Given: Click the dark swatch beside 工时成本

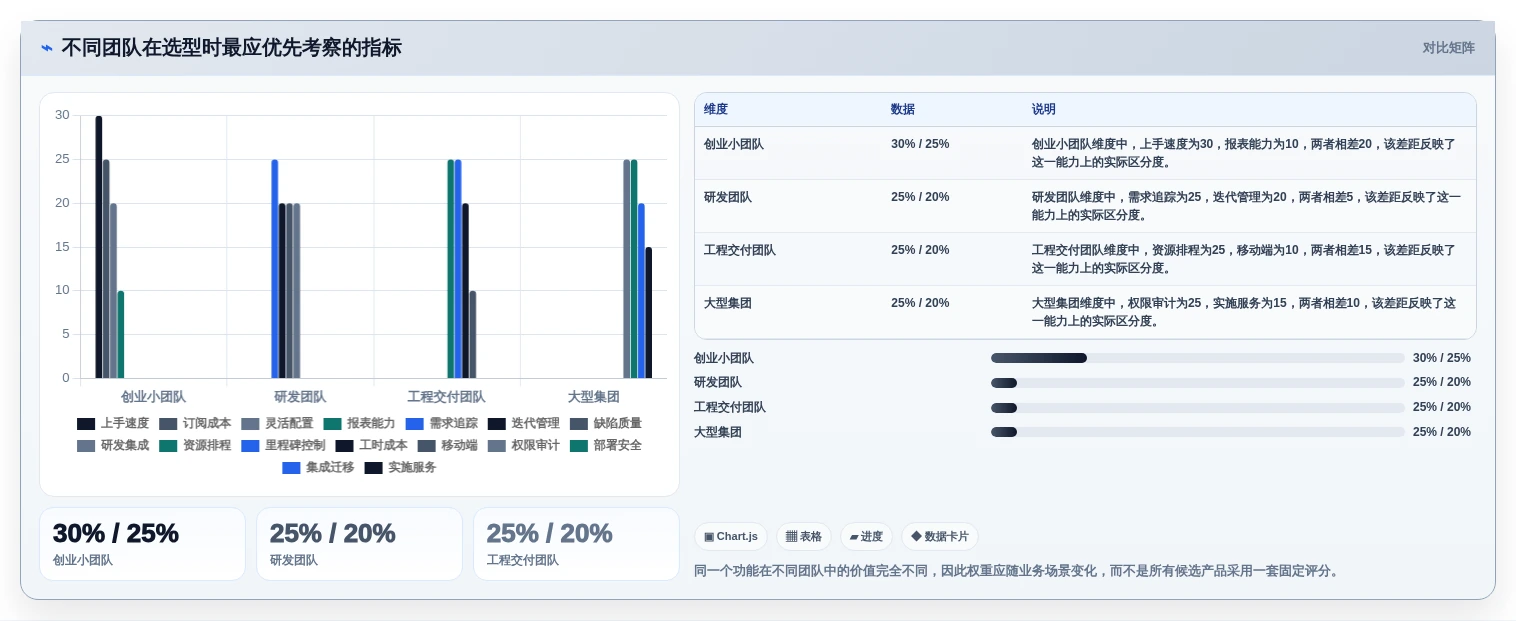Looking at the screenshot, I should pos(344,445).
